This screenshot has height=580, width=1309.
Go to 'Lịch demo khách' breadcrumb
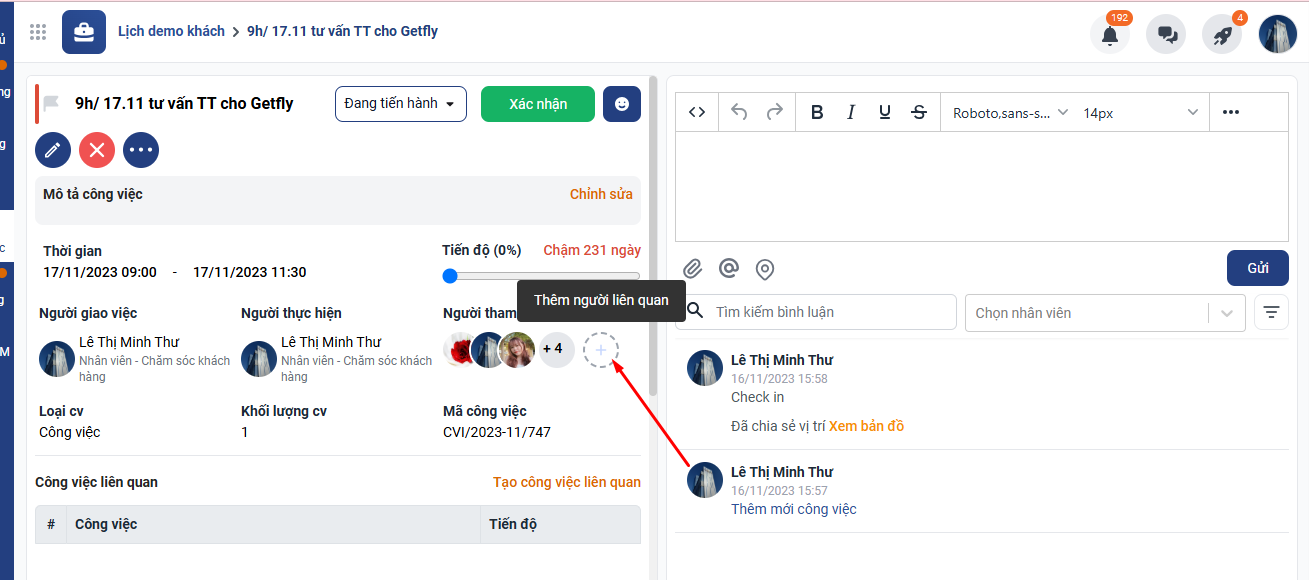(171, 31)
